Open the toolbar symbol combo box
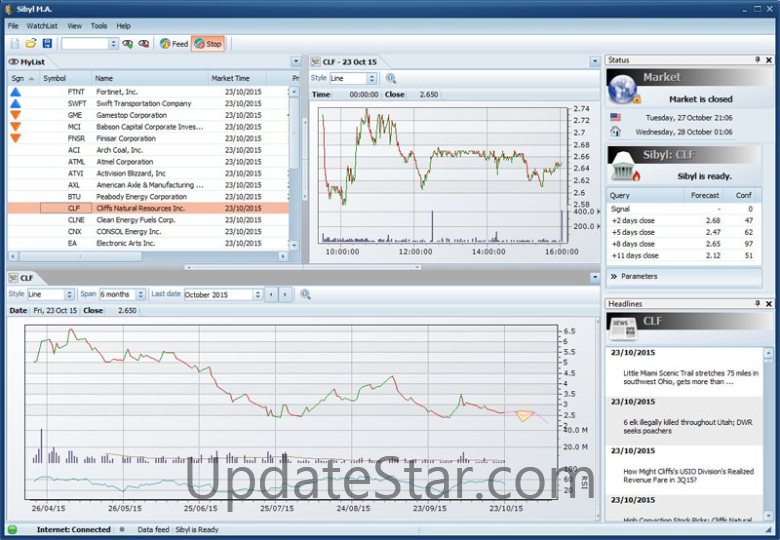The image size is (780, 540). 90,44
